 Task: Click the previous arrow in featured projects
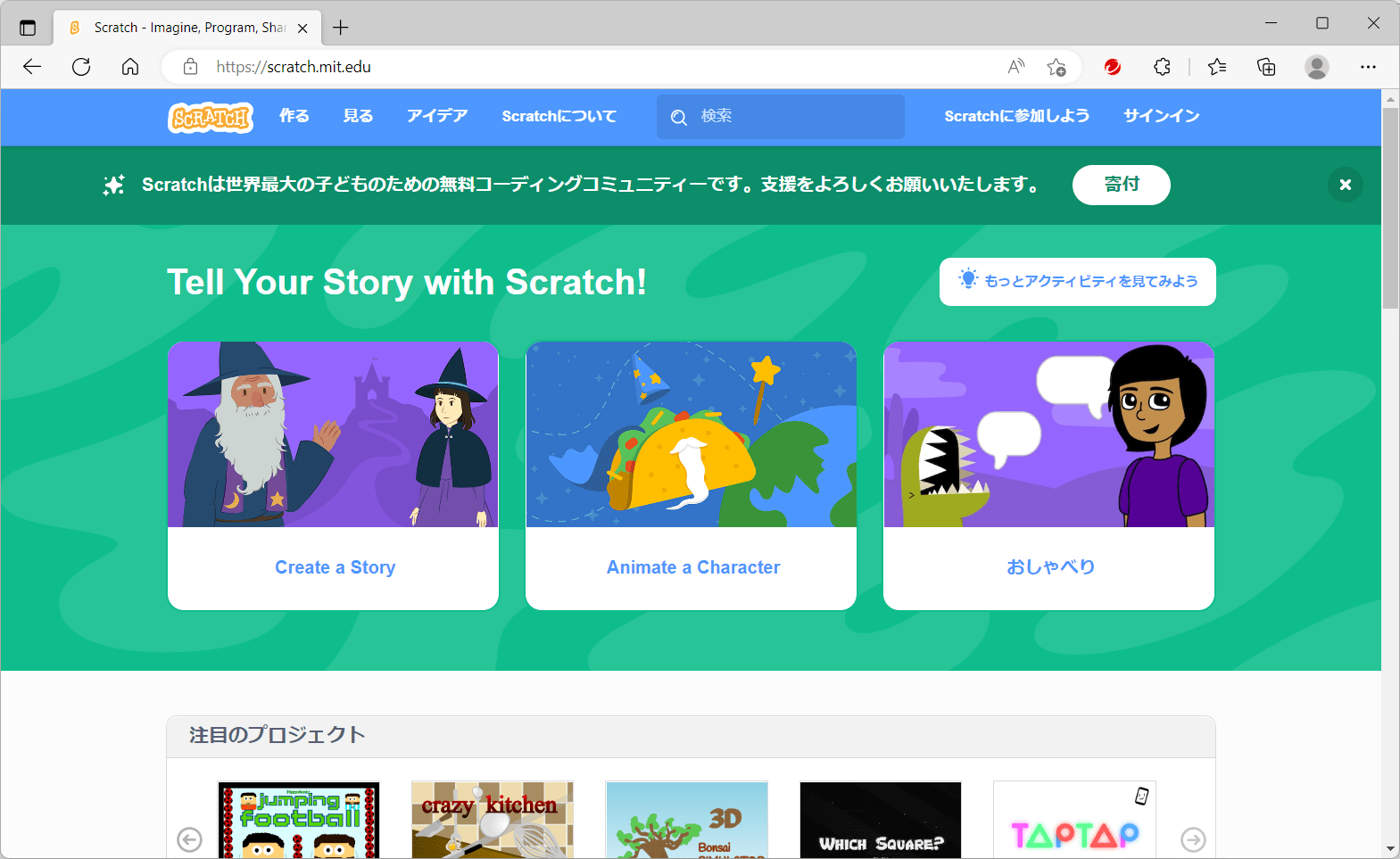[189, 839]
